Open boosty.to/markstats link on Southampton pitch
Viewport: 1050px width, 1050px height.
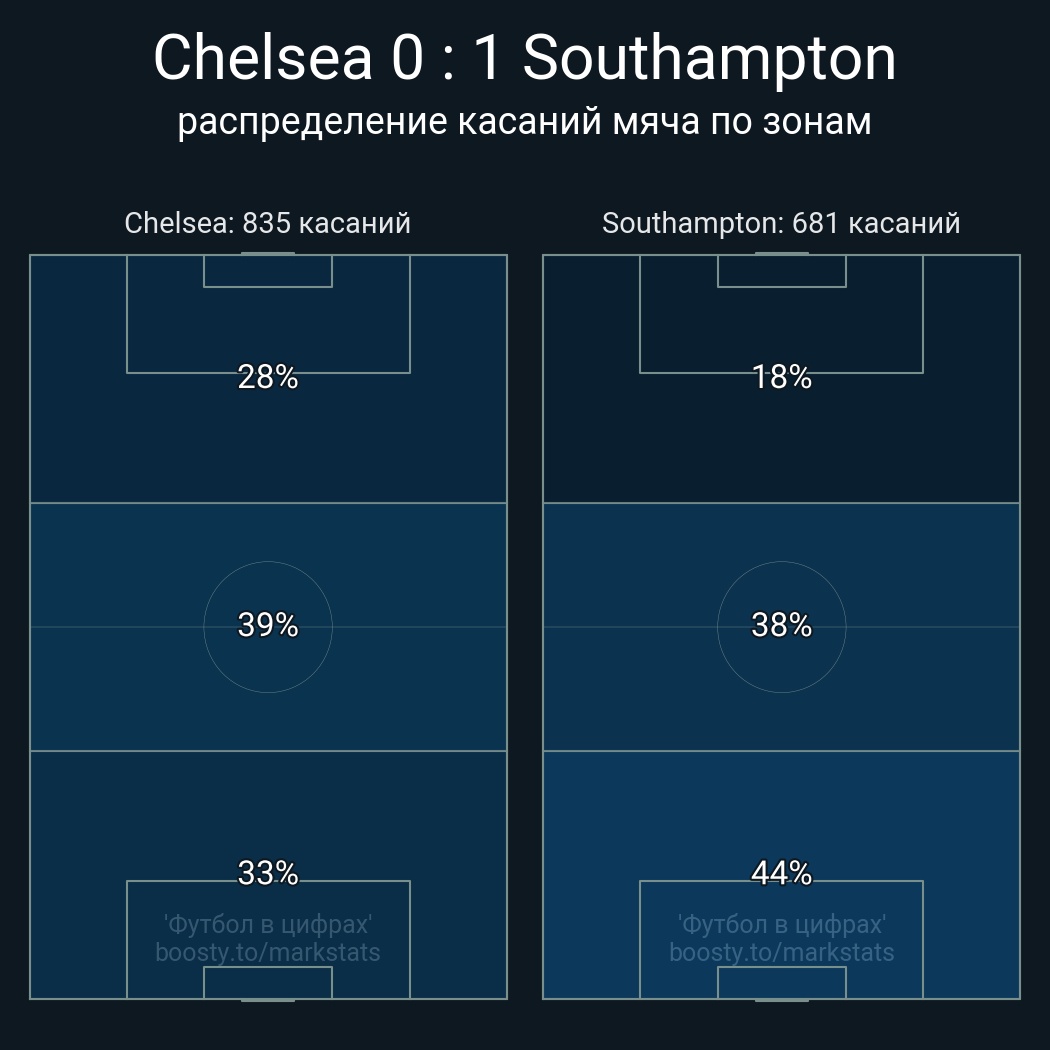click(x=781, y=952)
